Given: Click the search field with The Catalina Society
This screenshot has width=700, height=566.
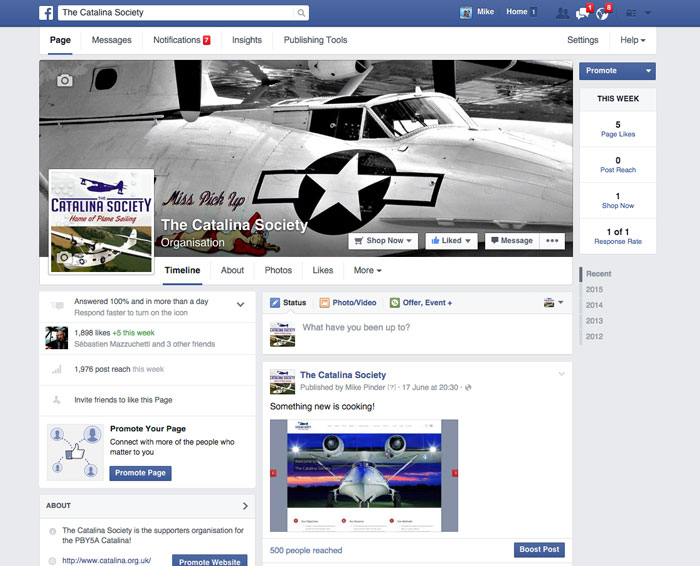Looking at the screenshot, I should click(x=176, y=13).
